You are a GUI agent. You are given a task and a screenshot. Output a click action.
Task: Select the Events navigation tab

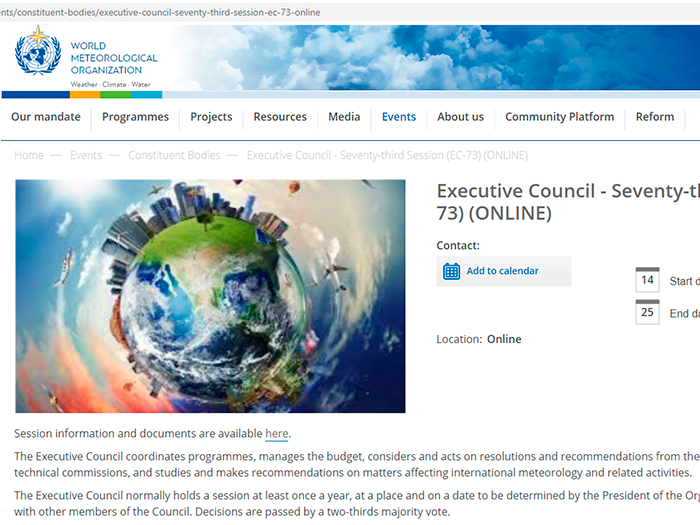pos(399,117)
